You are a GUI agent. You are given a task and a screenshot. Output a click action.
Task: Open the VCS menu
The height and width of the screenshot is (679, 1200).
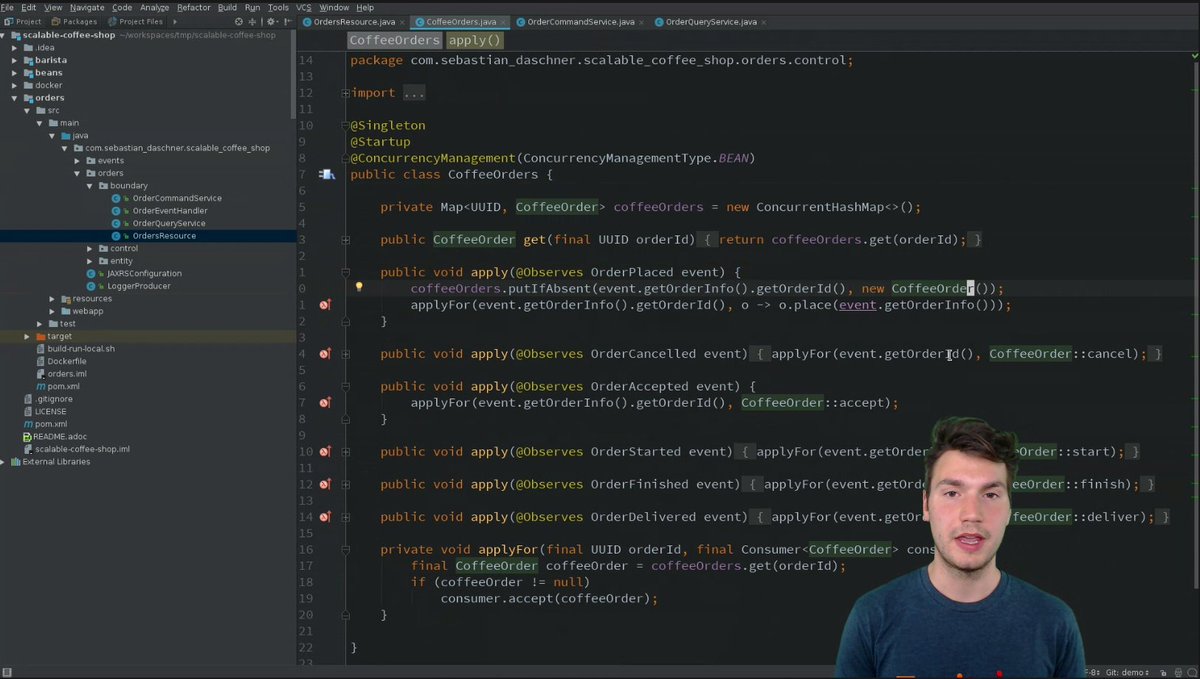pyautogui.click(x=303, y=7)
